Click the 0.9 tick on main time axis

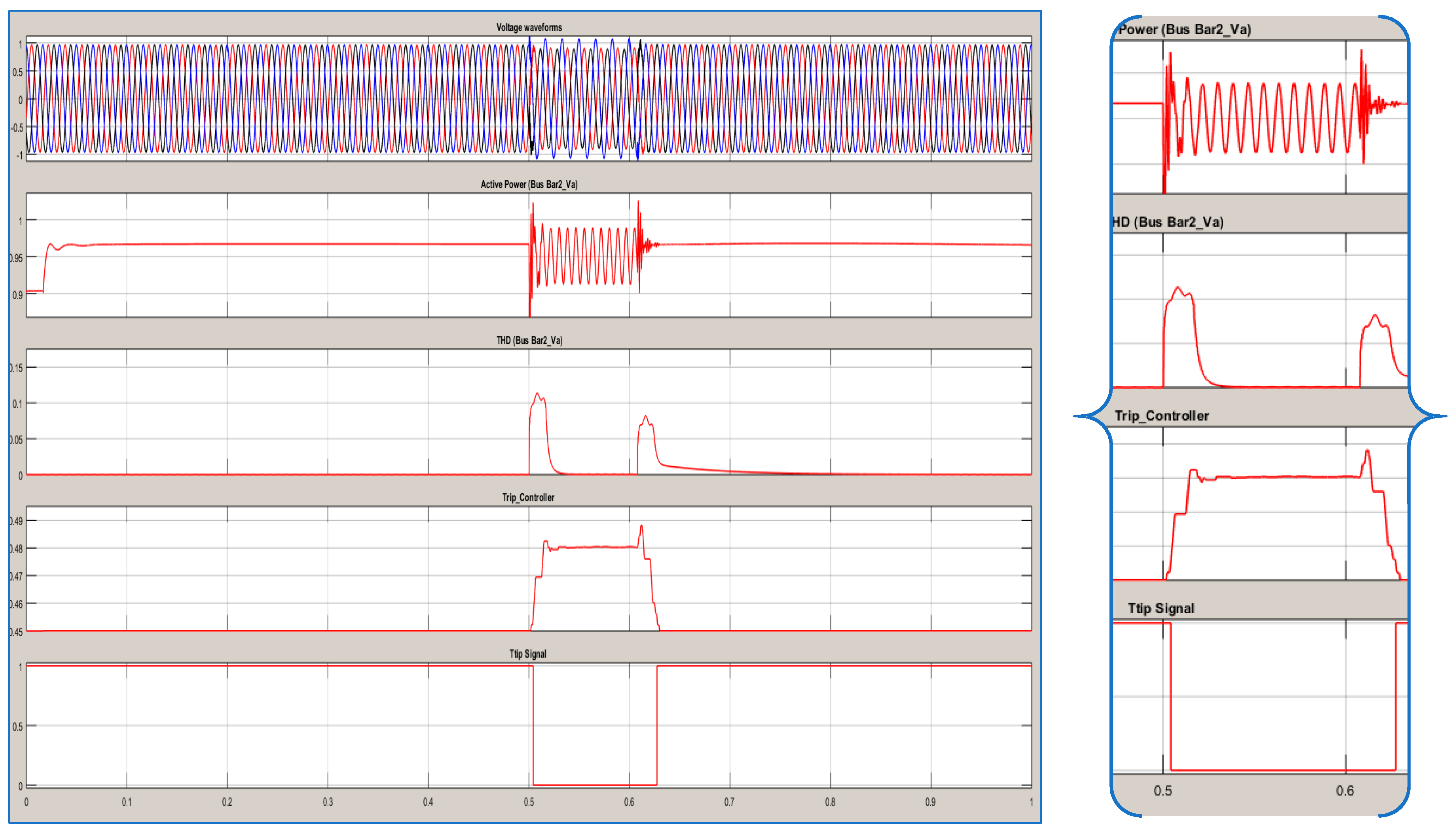tap(931, 803)
